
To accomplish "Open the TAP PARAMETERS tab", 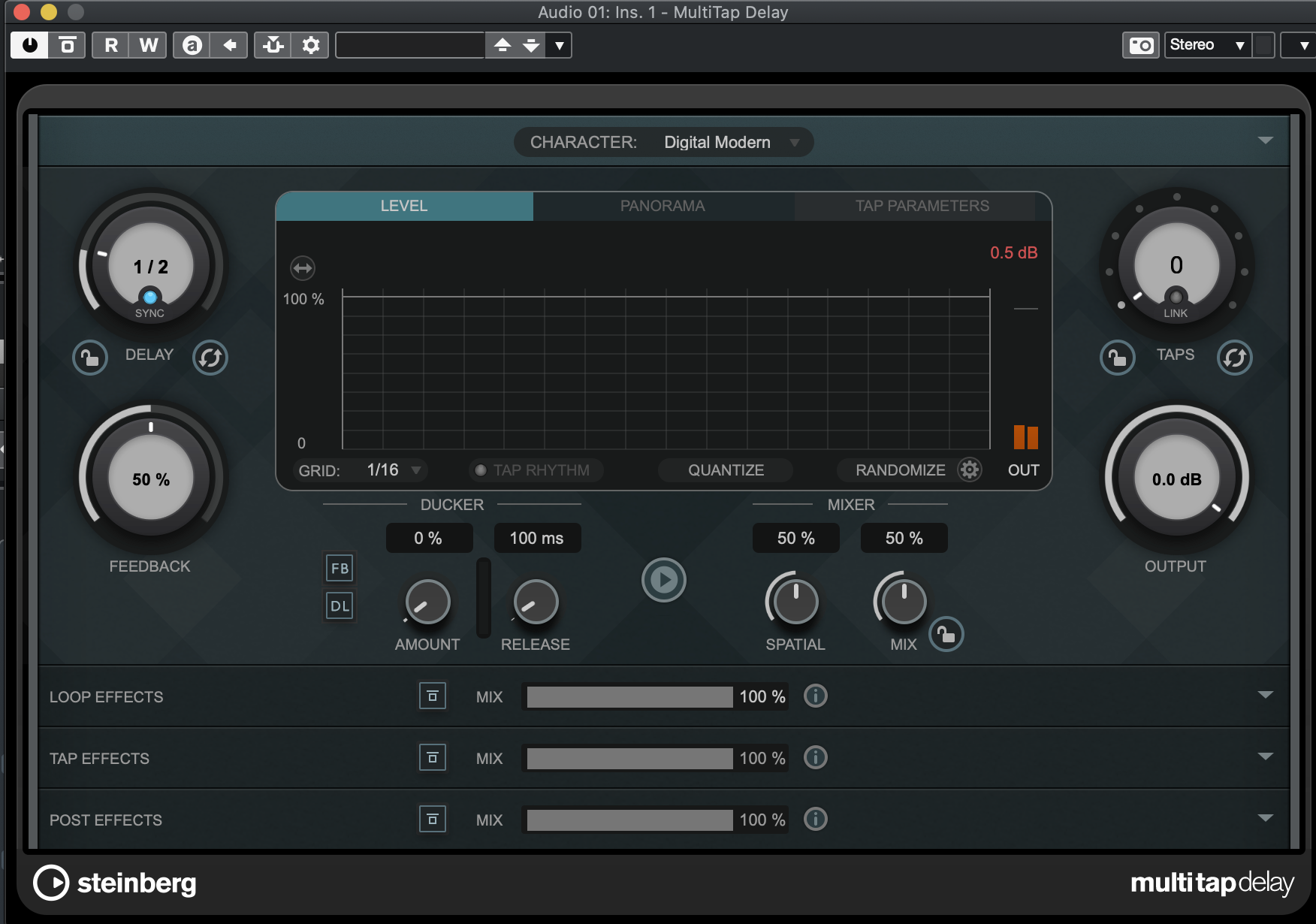I will [922, 206].
